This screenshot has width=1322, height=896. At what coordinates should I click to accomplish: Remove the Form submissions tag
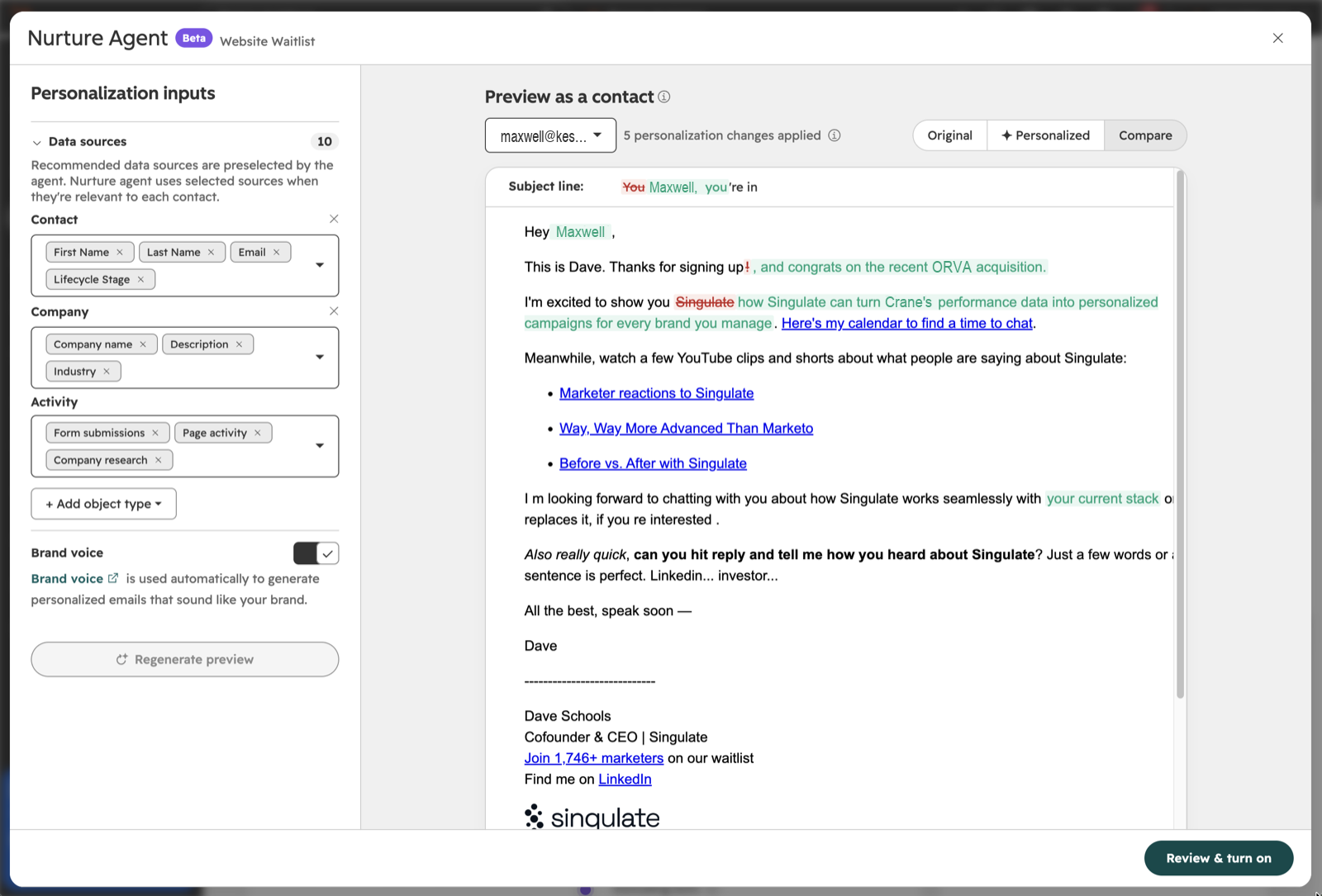tap(155, 433)
